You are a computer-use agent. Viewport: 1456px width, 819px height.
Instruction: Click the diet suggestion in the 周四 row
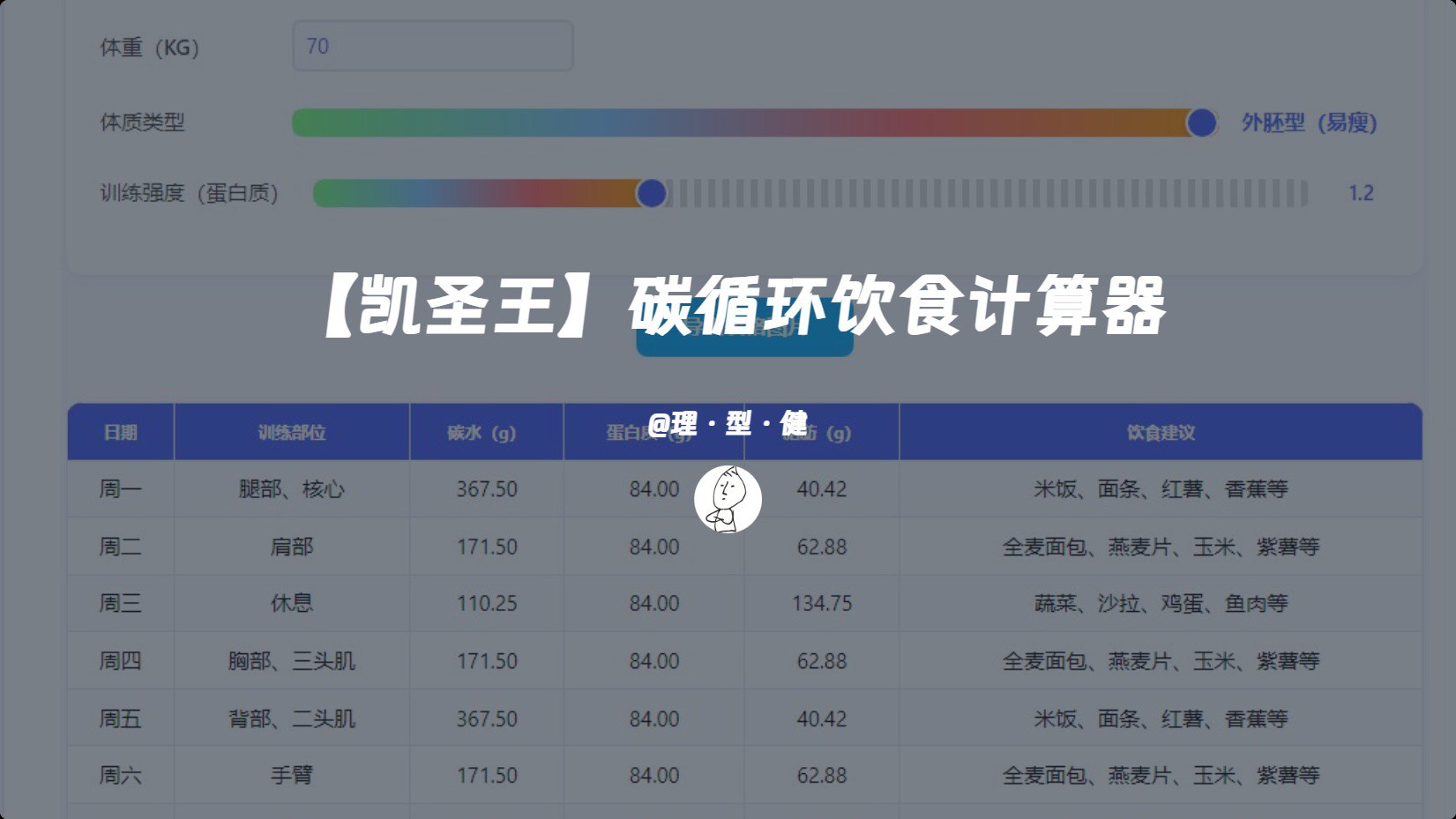coord(1161,660)
